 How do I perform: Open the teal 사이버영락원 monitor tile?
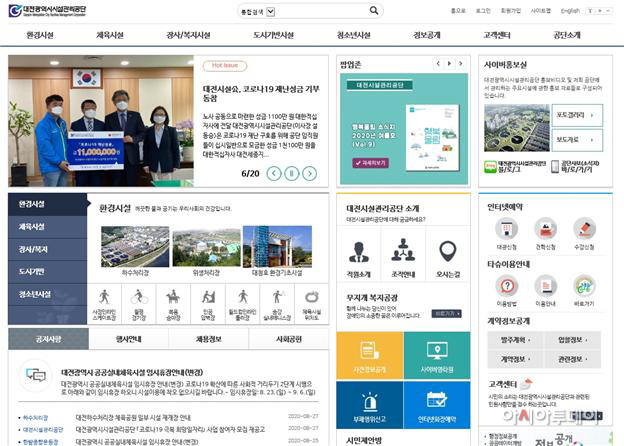coord(437,356)
